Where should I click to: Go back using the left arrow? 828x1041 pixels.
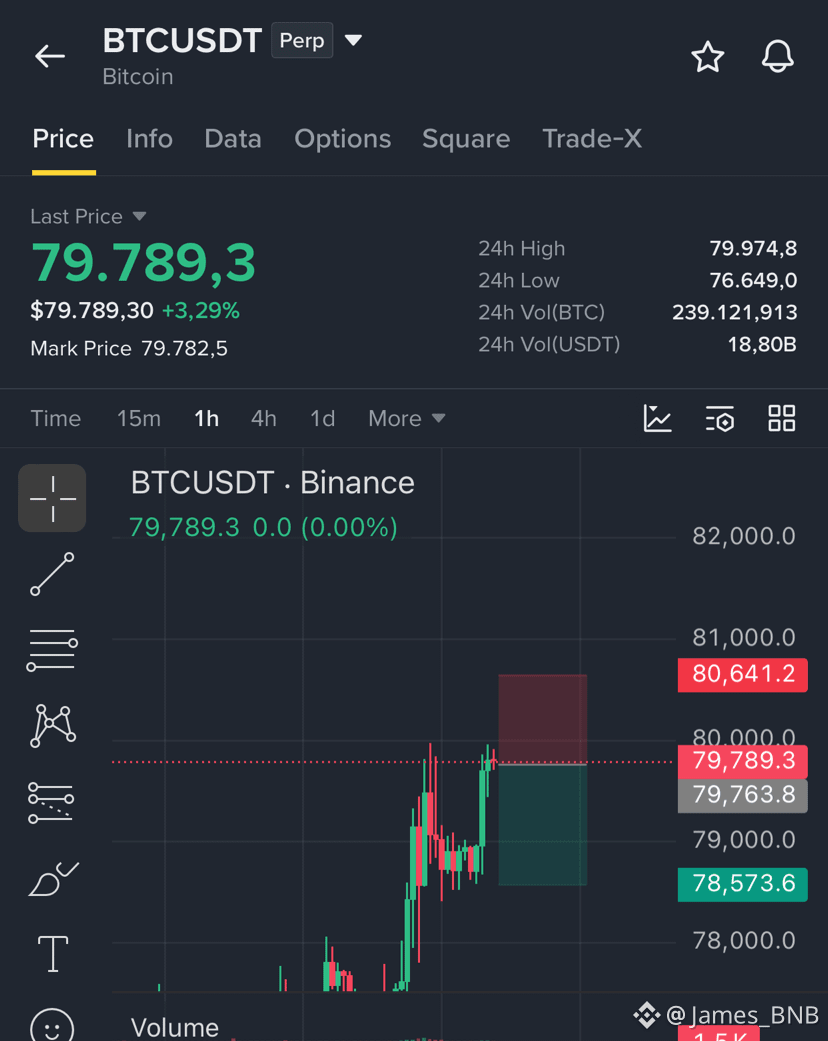tap(50, 56)
